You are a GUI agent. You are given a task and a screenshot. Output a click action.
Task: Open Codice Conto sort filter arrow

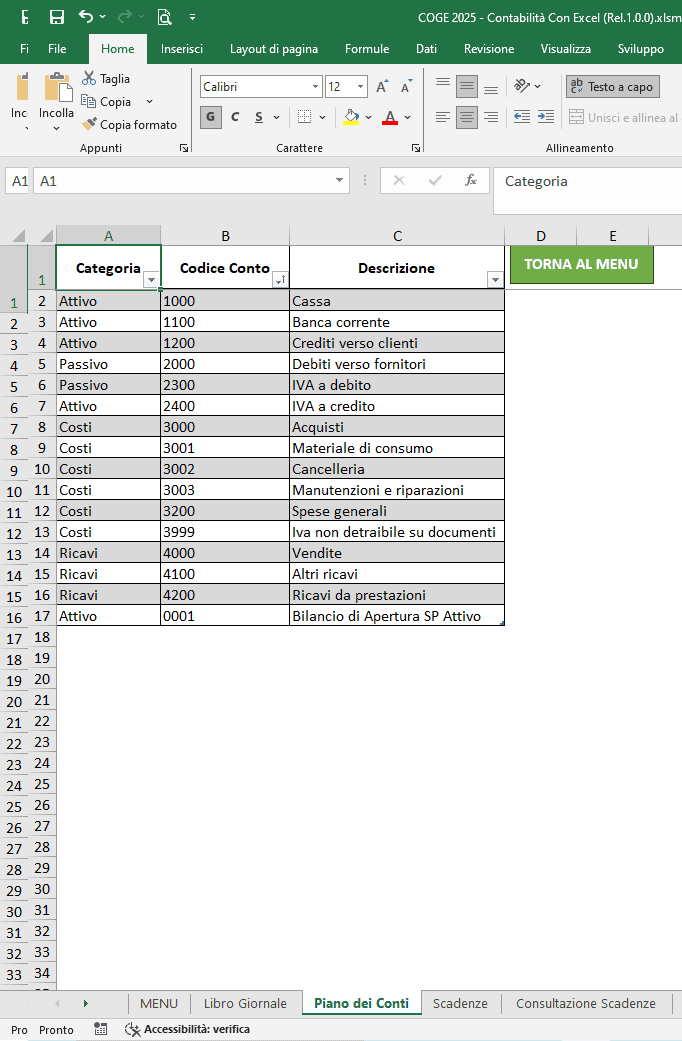coord(280,280)
